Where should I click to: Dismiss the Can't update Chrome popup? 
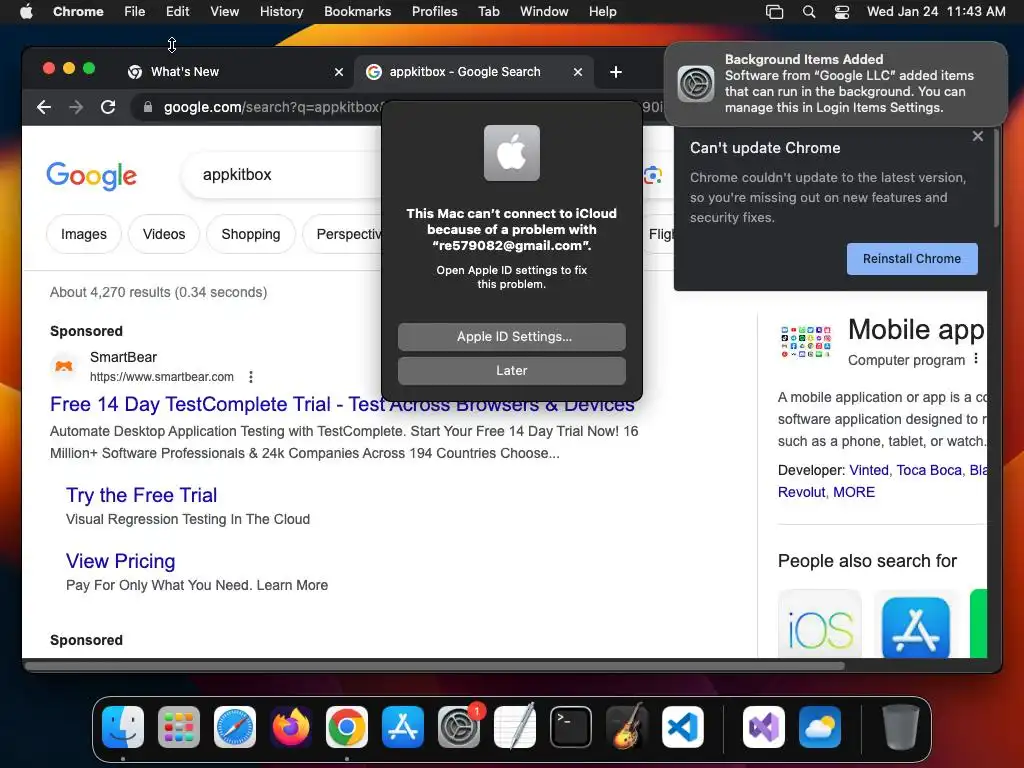[978, 136]
